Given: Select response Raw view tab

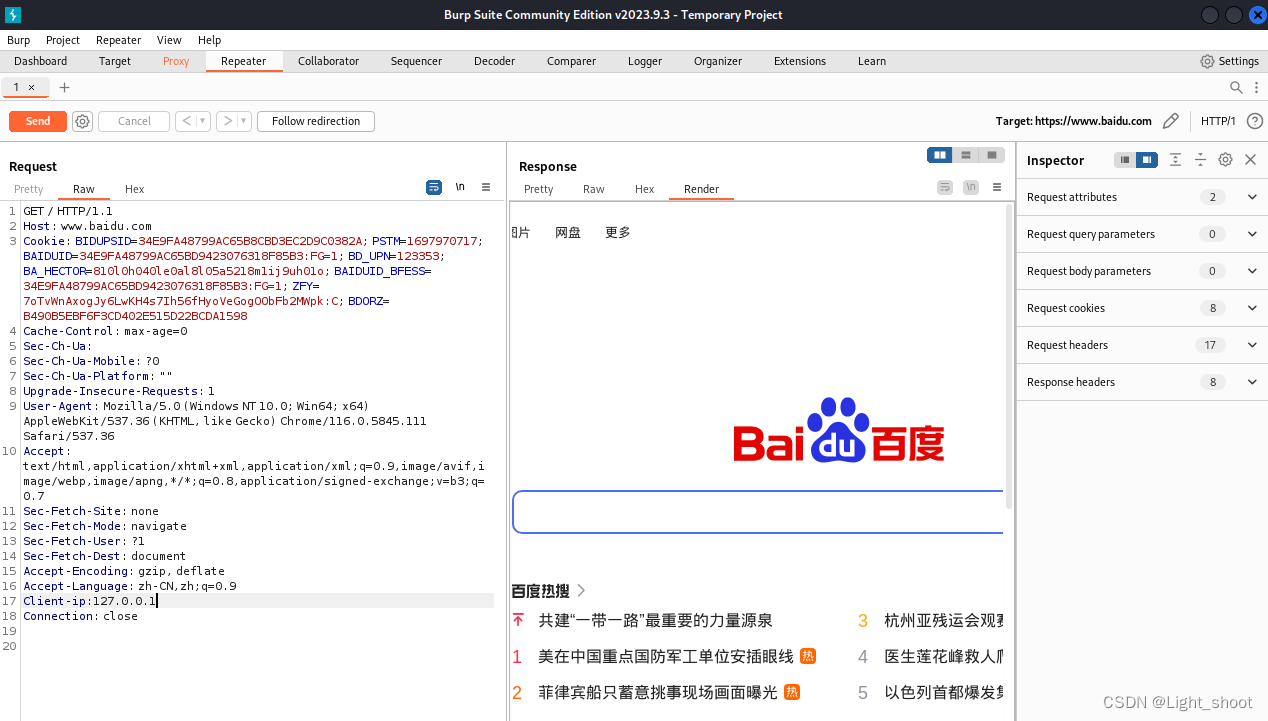Looking at the screenshot, I should (x=594, y=189).
